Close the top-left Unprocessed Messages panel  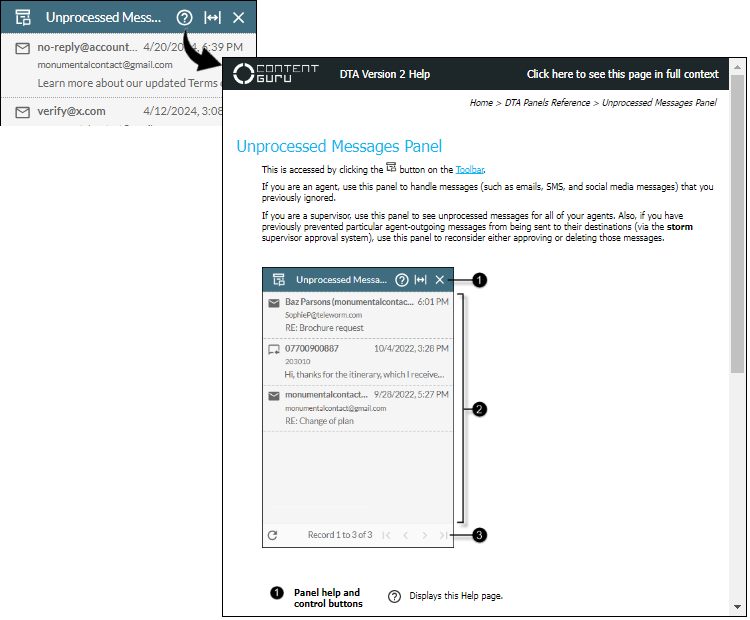[x=238, y=17]
